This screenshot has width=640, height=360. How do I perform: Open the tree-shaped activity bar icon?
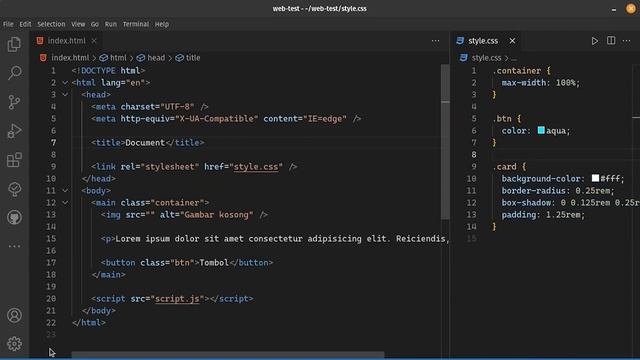click(x=14, y=189)
